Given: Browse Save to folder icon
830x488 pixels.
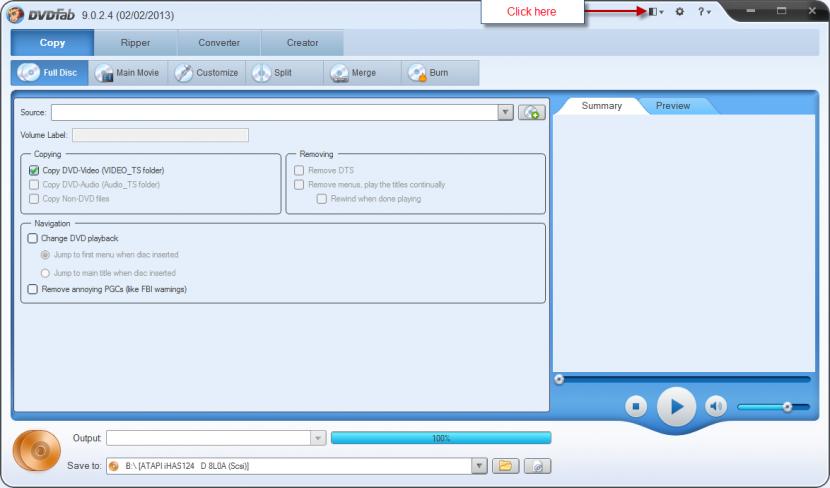Looking at the screenshot, I should coord(506,466).
